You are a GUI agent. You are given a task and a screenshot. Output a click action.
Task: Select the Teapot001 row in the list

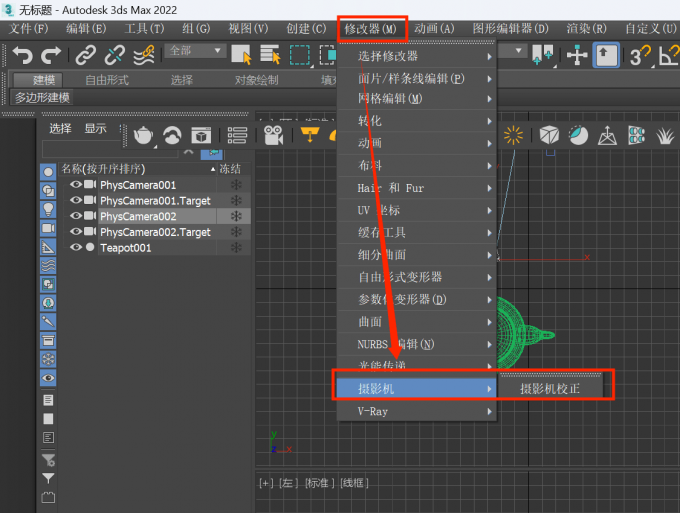(157, 248)
